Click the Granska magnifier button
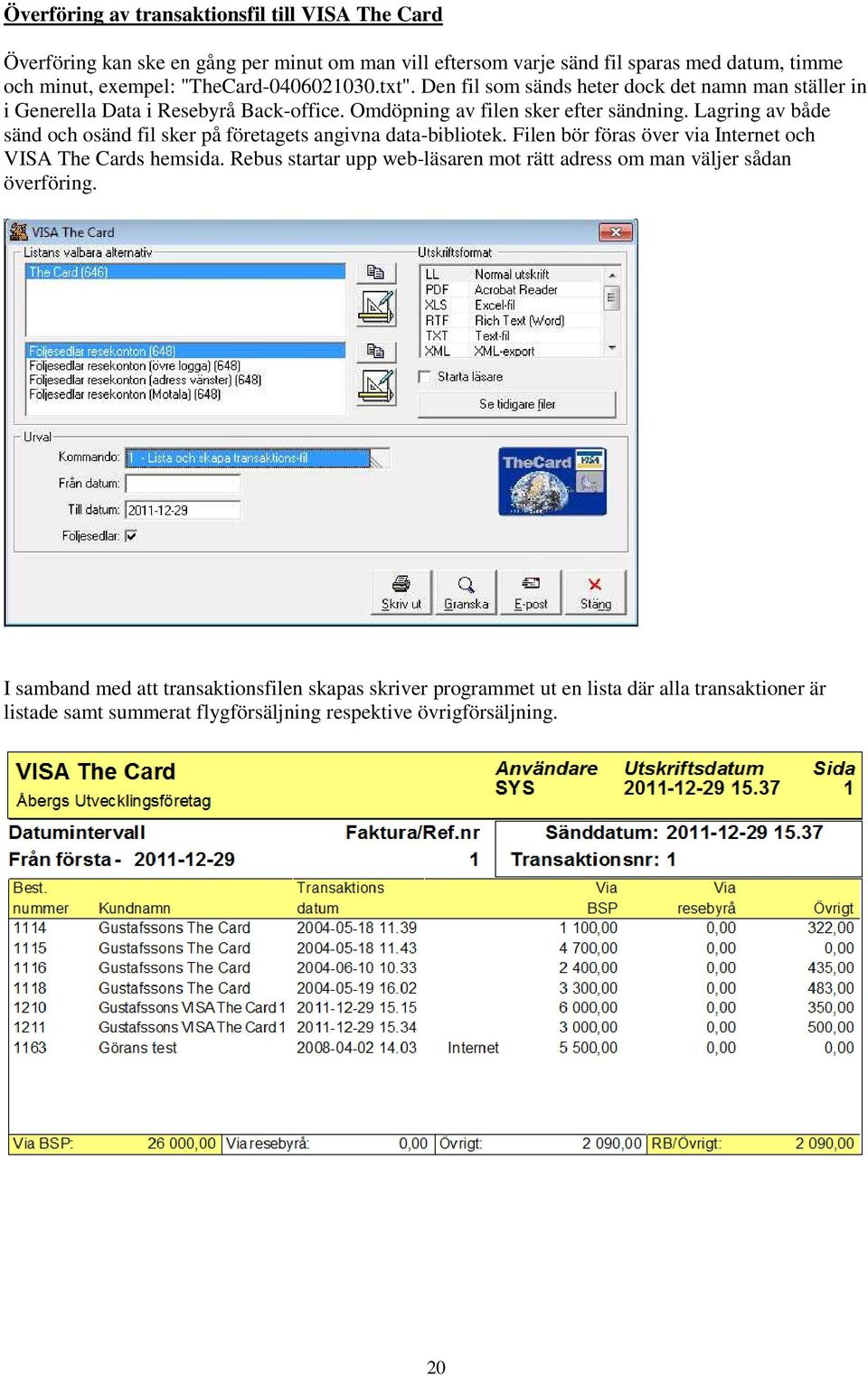 [x=466, y=592]
